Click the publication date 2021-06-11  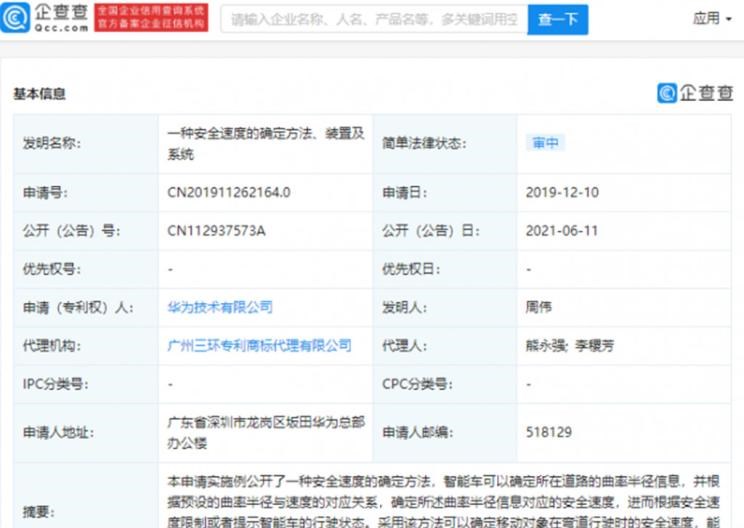click(x=562, y=231)
